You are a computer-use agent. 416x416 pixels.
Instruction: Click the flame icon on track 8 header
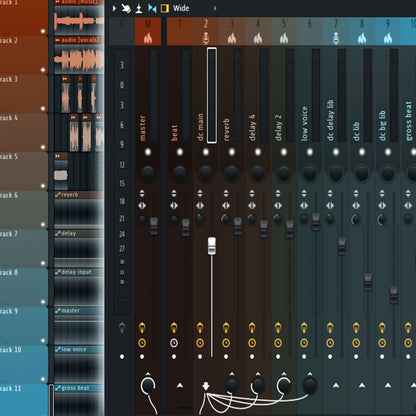pos(362,39)
